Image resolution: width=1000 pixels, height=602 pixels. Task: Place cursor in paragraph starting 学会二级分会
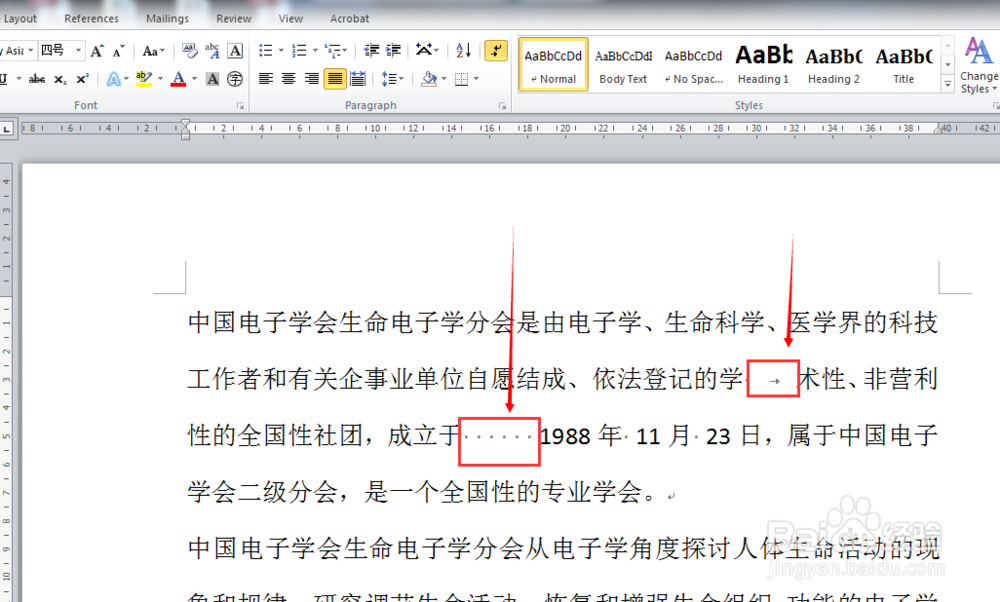(x=423, y=492)
